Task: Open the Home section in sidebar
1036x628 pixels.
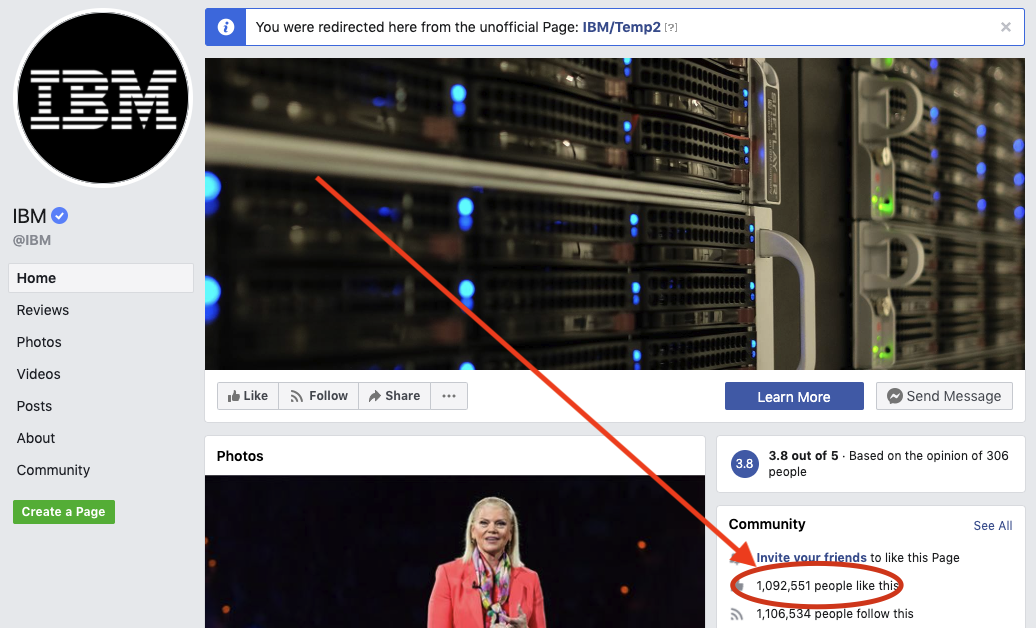Action: pos(101,278)
